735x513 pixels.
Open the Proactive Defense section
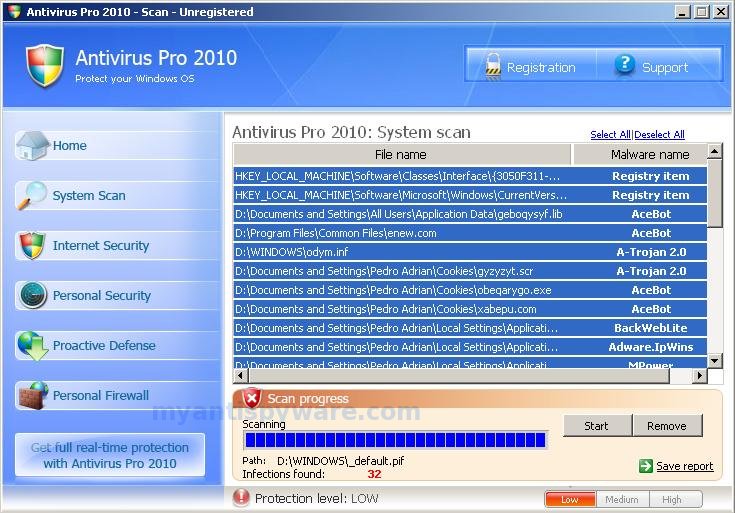pos(117,346)
